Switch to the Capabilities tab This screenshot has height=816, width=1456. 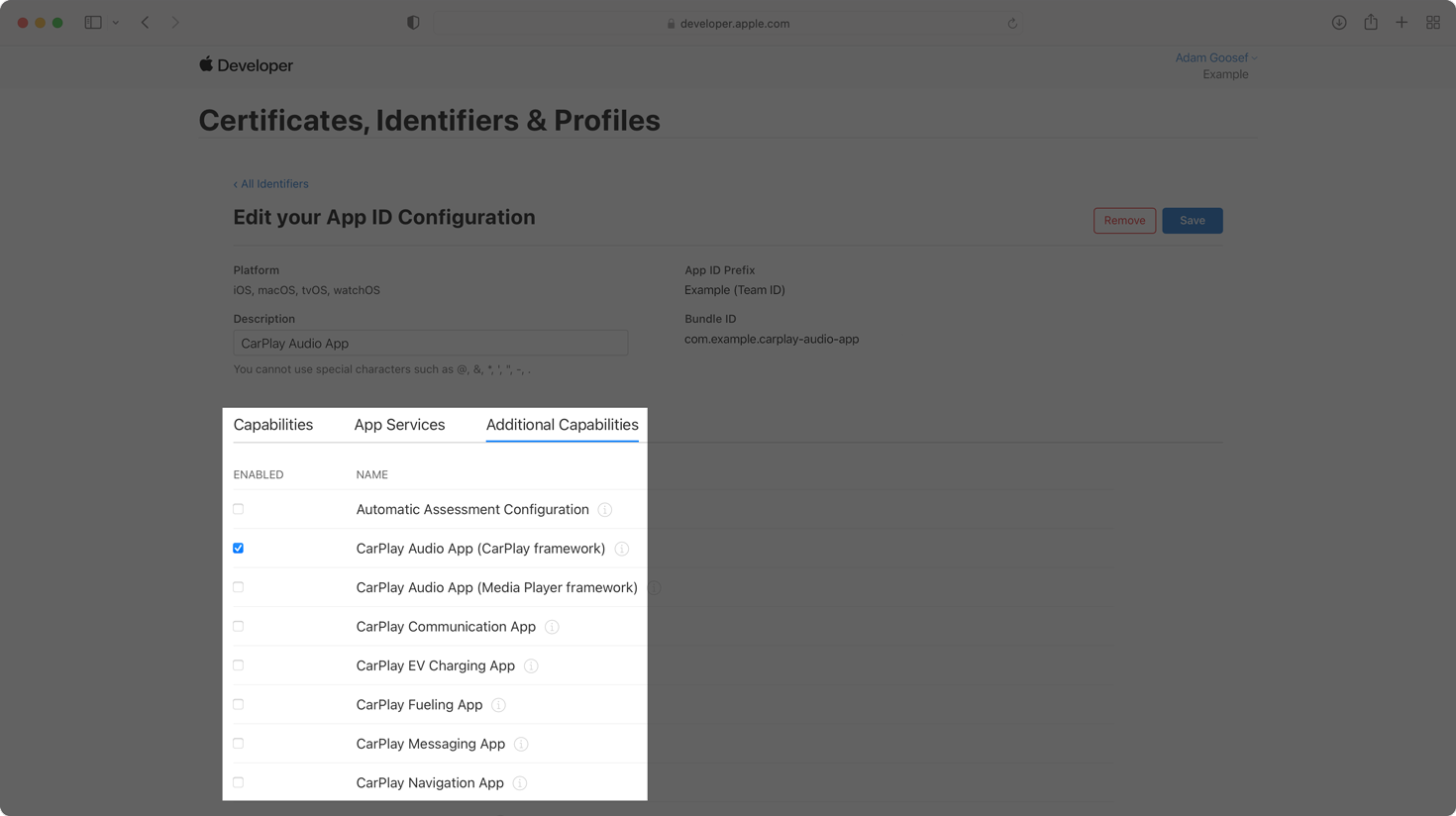(x=273, y=424)
